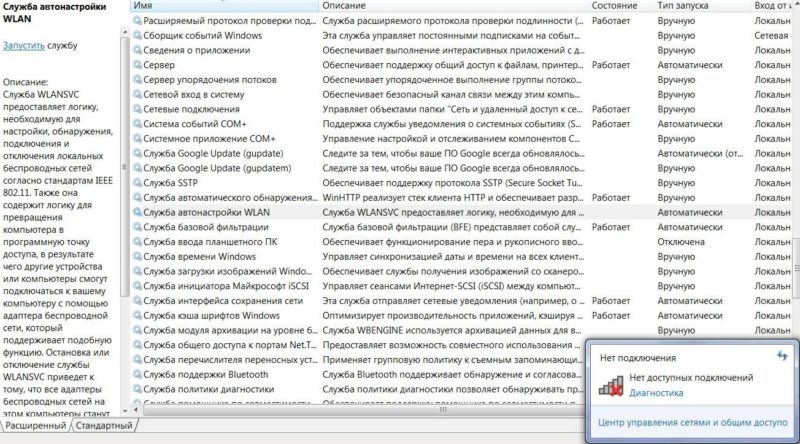Click gear icon of Сервер упорядочения потоков
The height and width of the screenshot is (444, 800).
pos(137,80)
